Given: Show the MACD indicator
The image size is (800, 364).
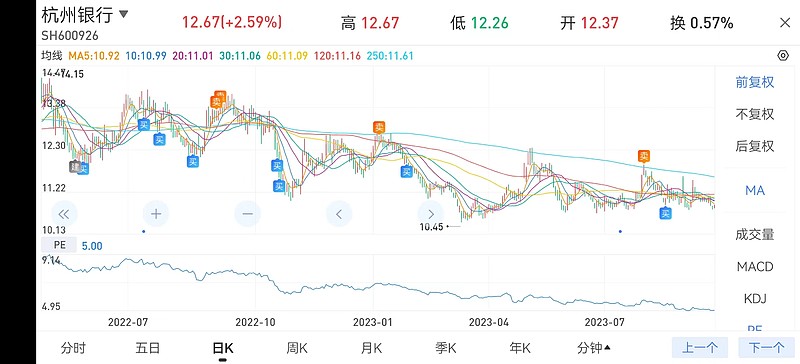Looking at the screenshot, I should tap(755, 266).
